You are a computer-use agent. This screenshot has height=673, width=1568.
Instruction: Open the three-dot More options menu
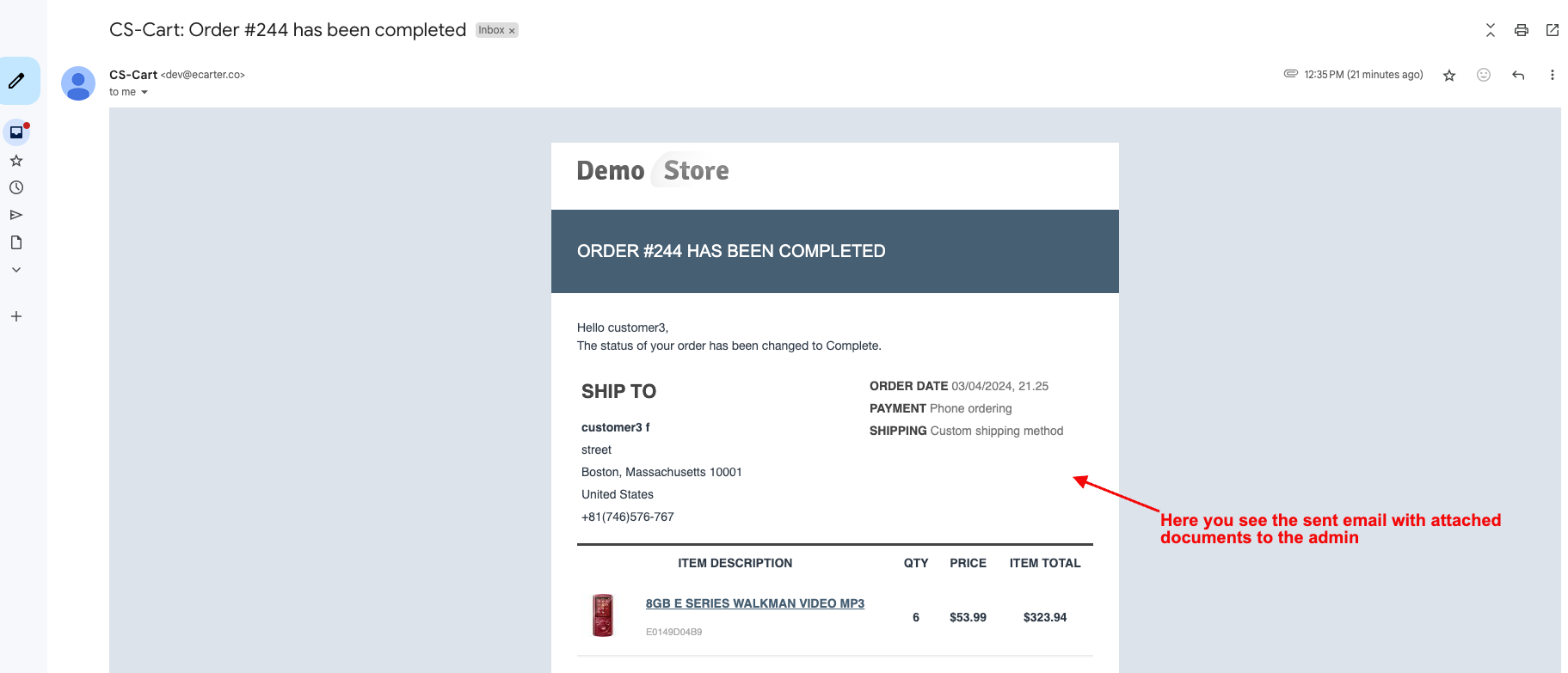[x=1552, y=75]
